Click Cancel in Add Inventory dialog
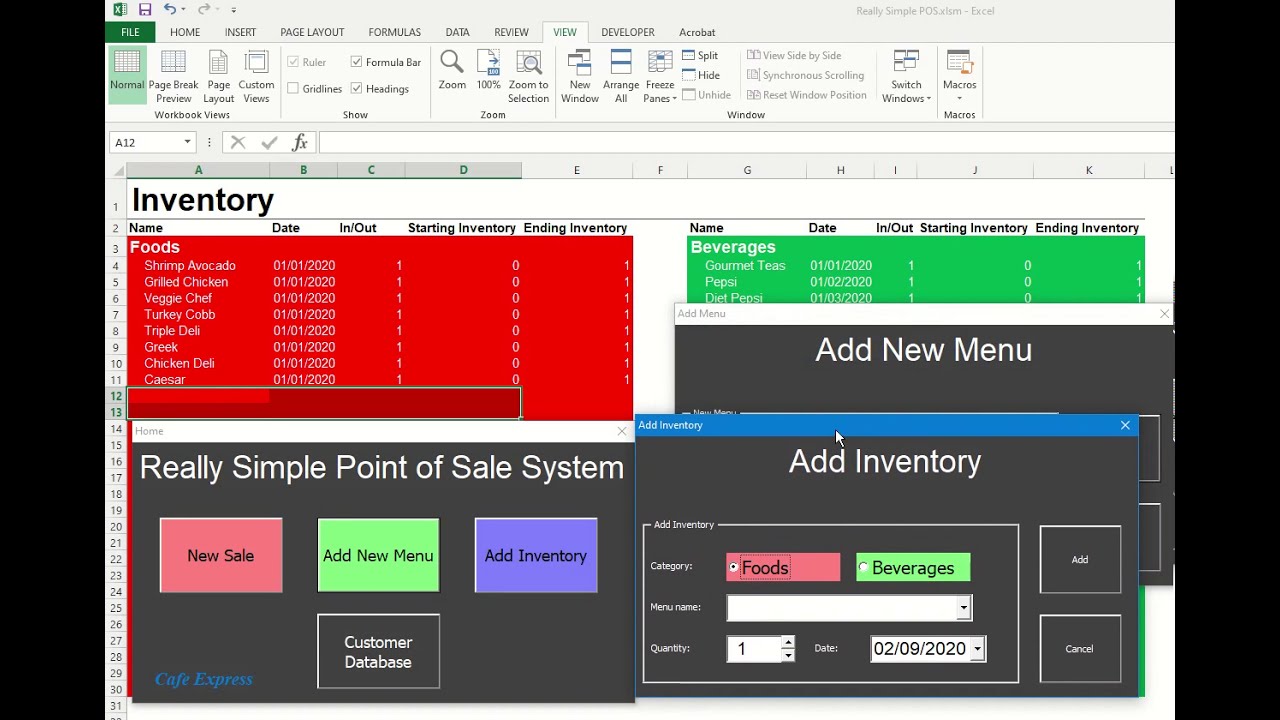Screen dimensions: 1280x720 pyautogui.click(x=1080, y=649)
